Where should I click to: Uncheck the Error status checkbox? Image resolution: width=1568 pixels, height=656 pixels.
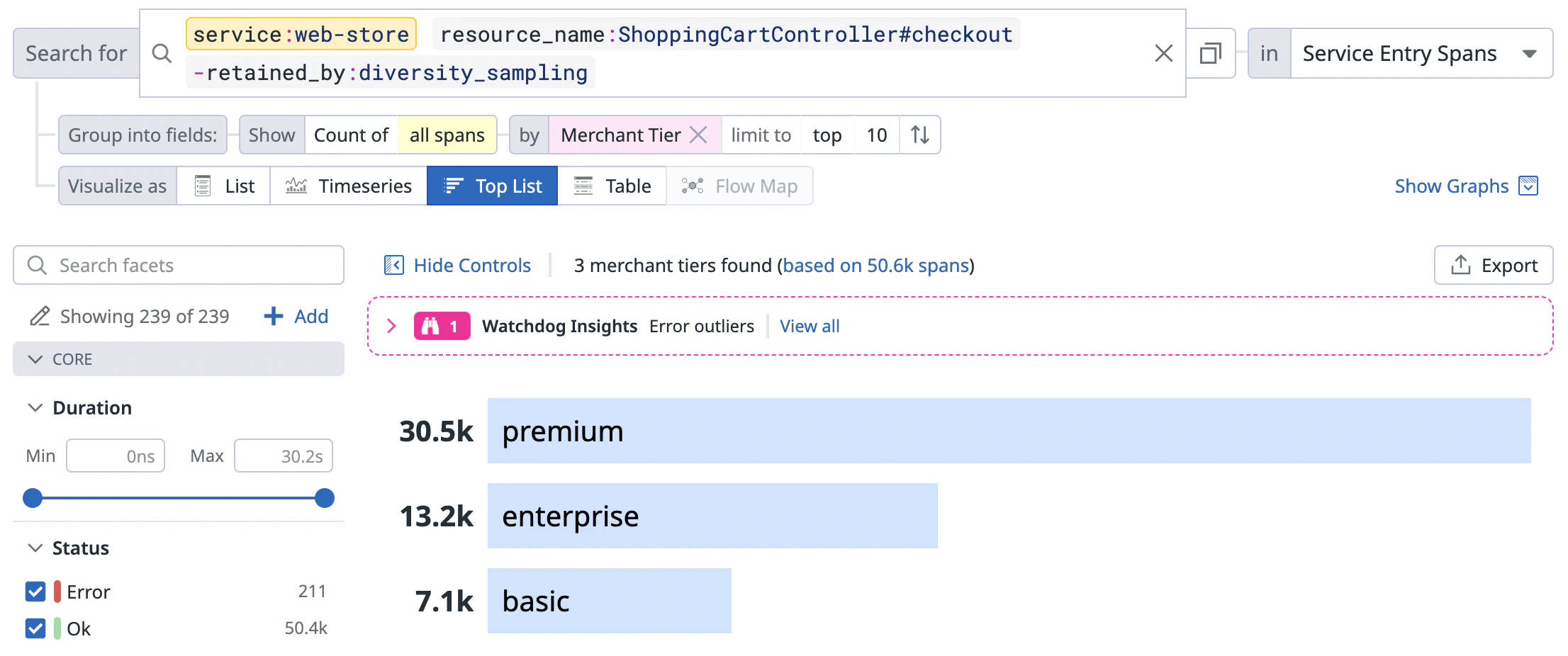click(x=35, y=592)
